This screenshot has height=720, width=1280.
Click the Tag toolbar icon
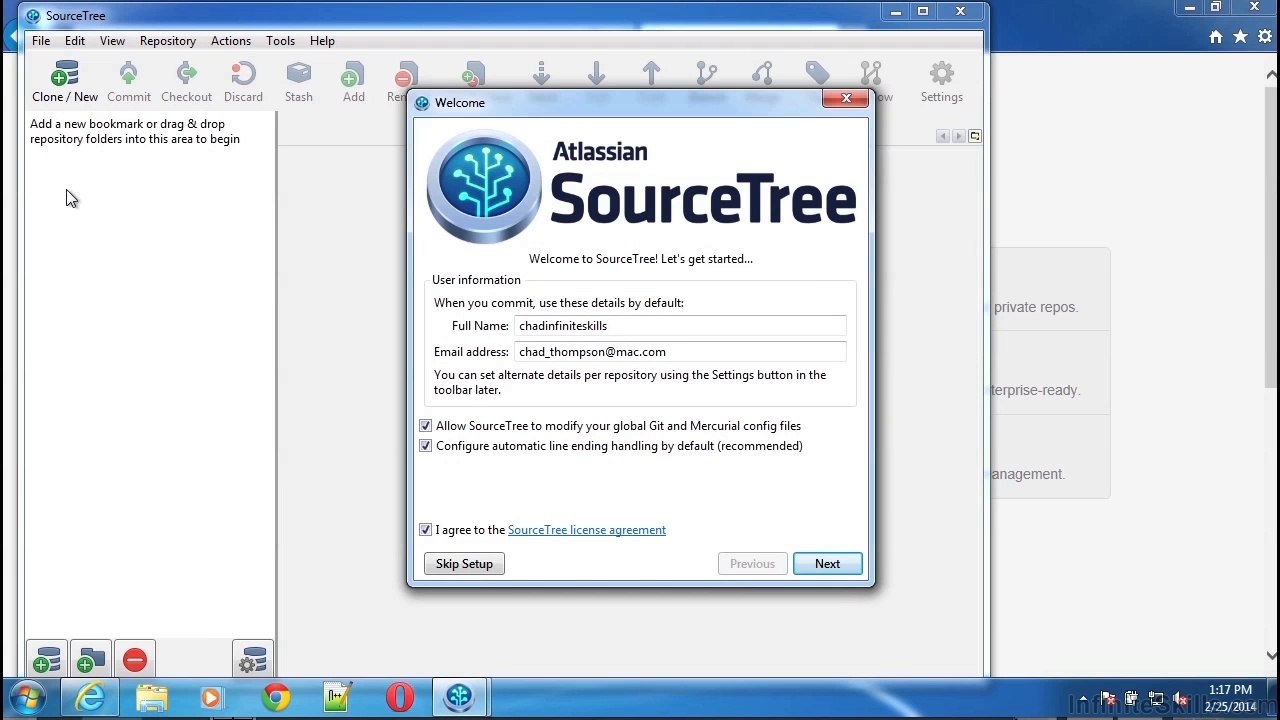(817, 74)
